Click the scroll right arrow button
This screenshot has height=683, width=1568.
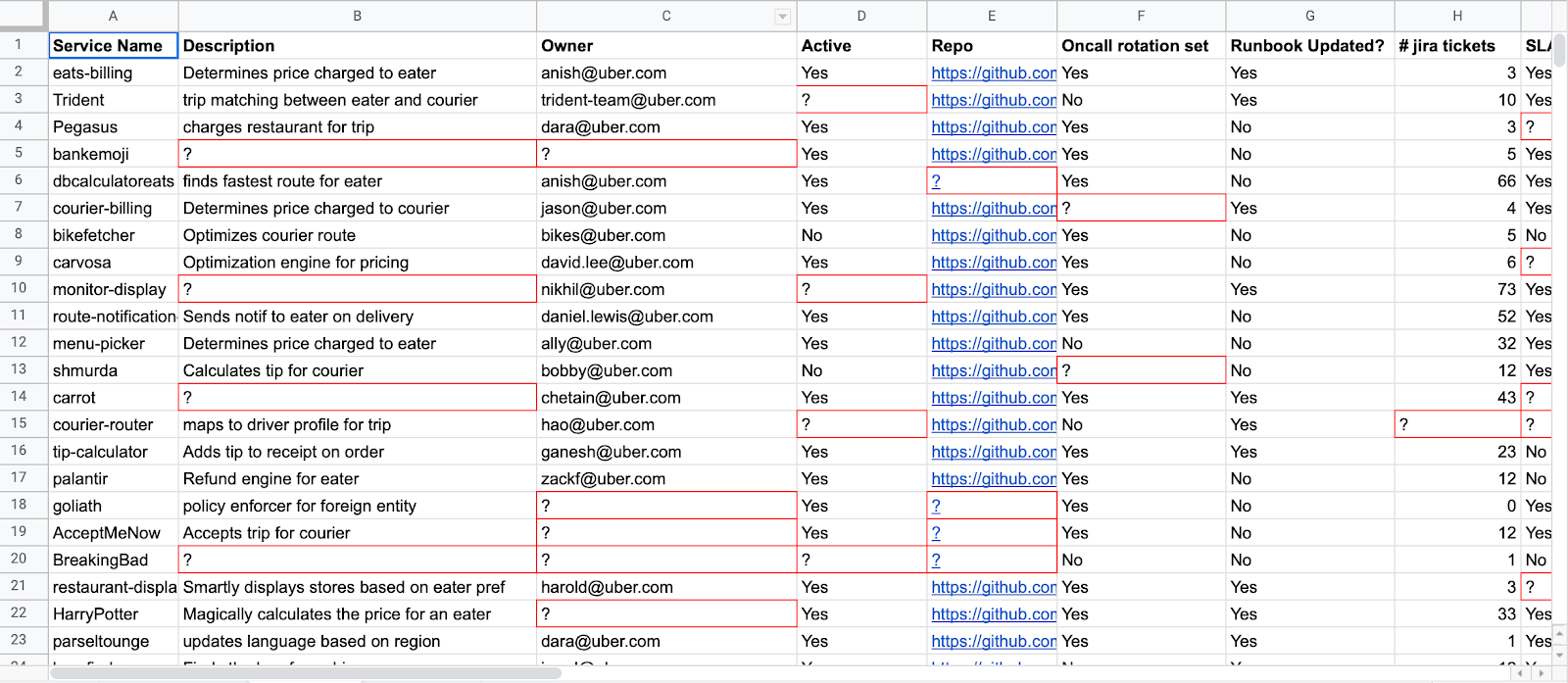1542,673
